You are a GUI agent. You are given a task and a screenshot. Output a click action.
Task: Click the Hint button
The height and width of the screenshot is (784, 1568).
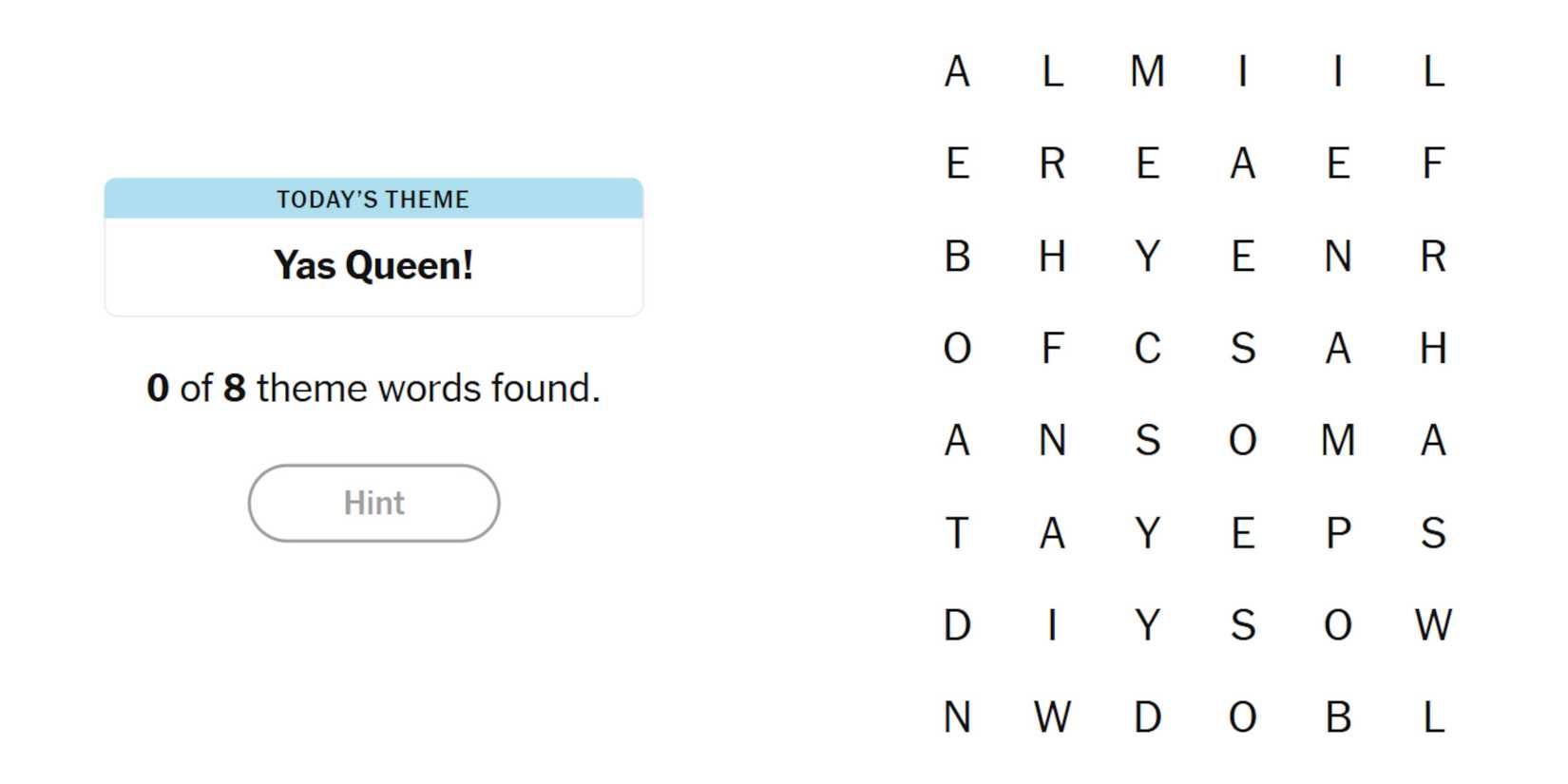coord(373,503)
